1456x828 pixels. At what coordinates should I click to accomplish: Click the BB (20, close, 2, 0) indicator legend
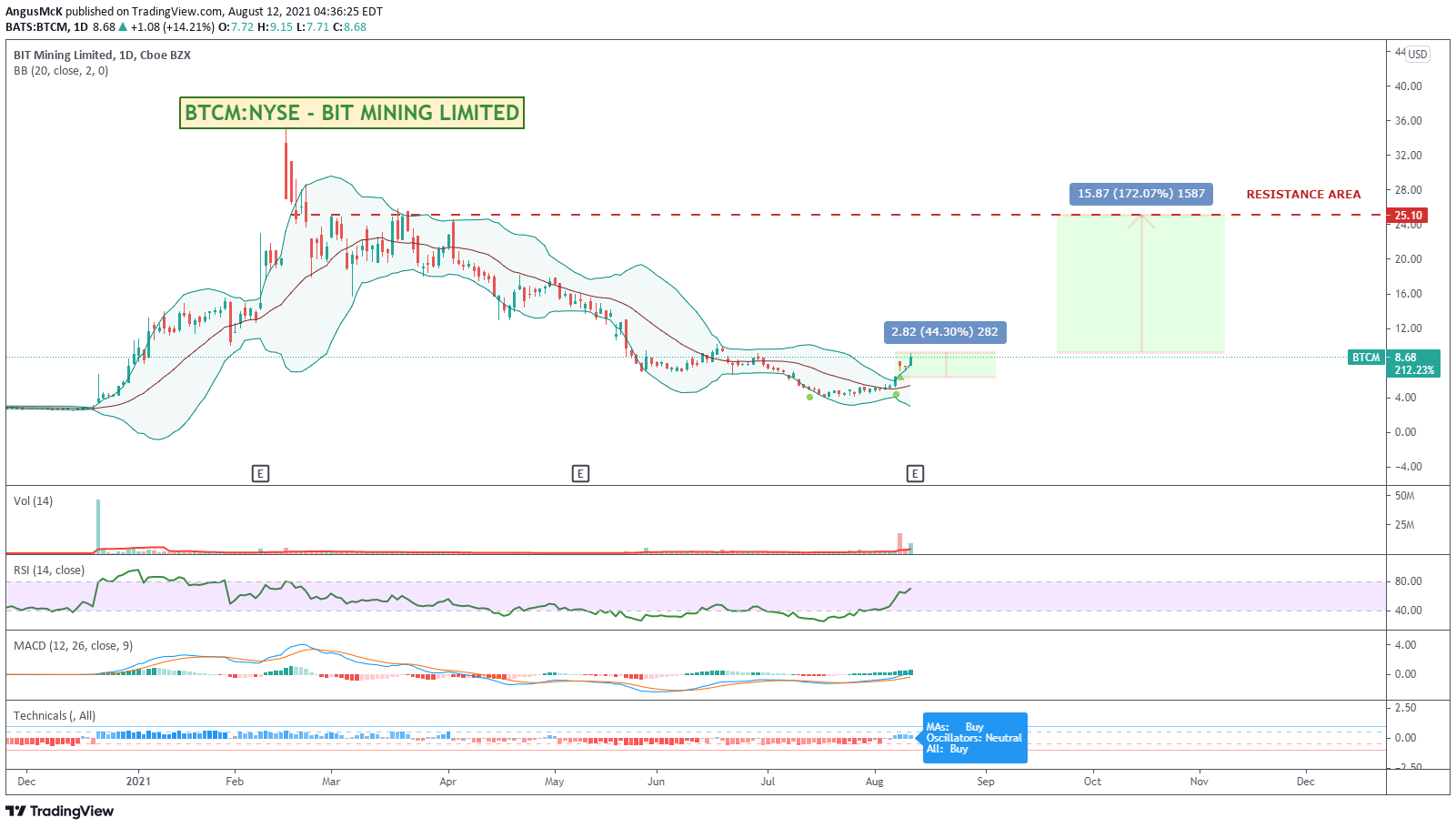[61, 71]
